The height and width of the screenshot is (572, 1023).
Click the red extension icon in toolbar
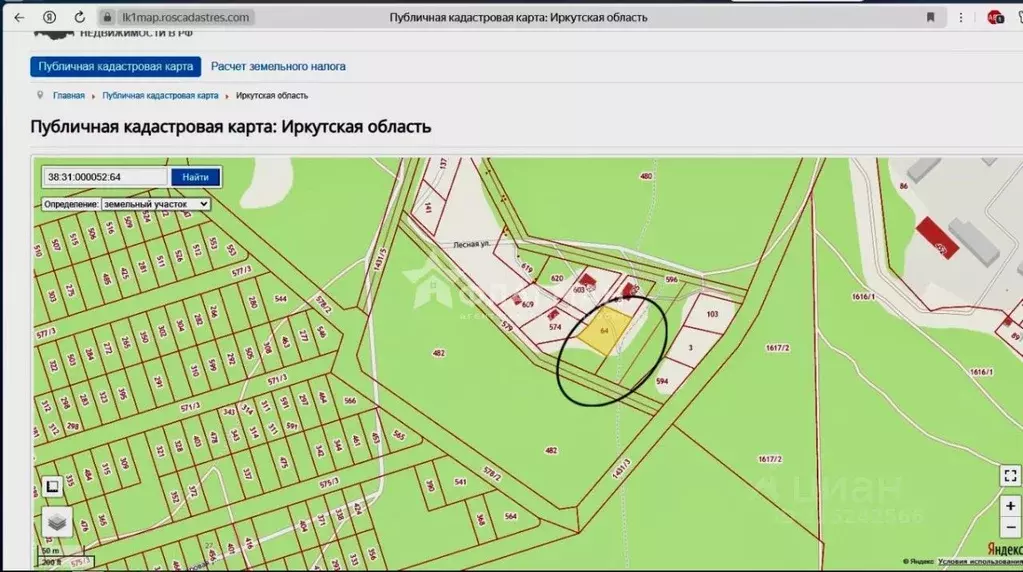coord(994,17)
